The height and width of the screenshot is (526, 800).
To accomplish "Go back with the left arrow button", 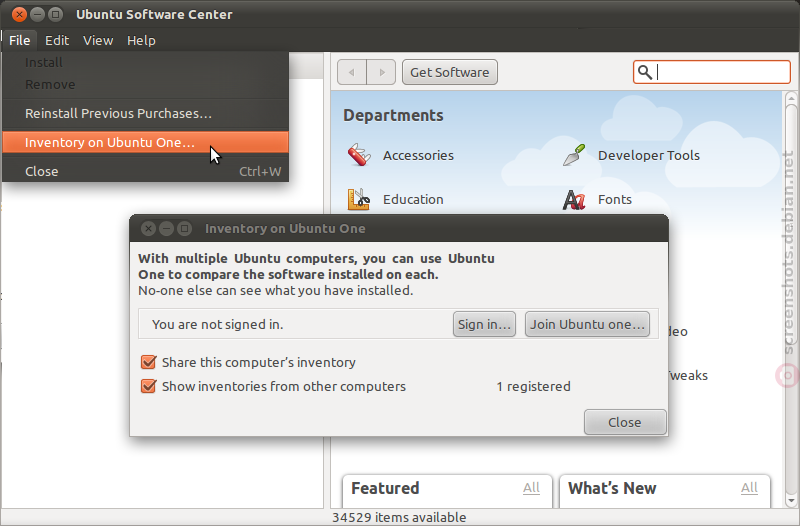I will [x=352, y=72].
